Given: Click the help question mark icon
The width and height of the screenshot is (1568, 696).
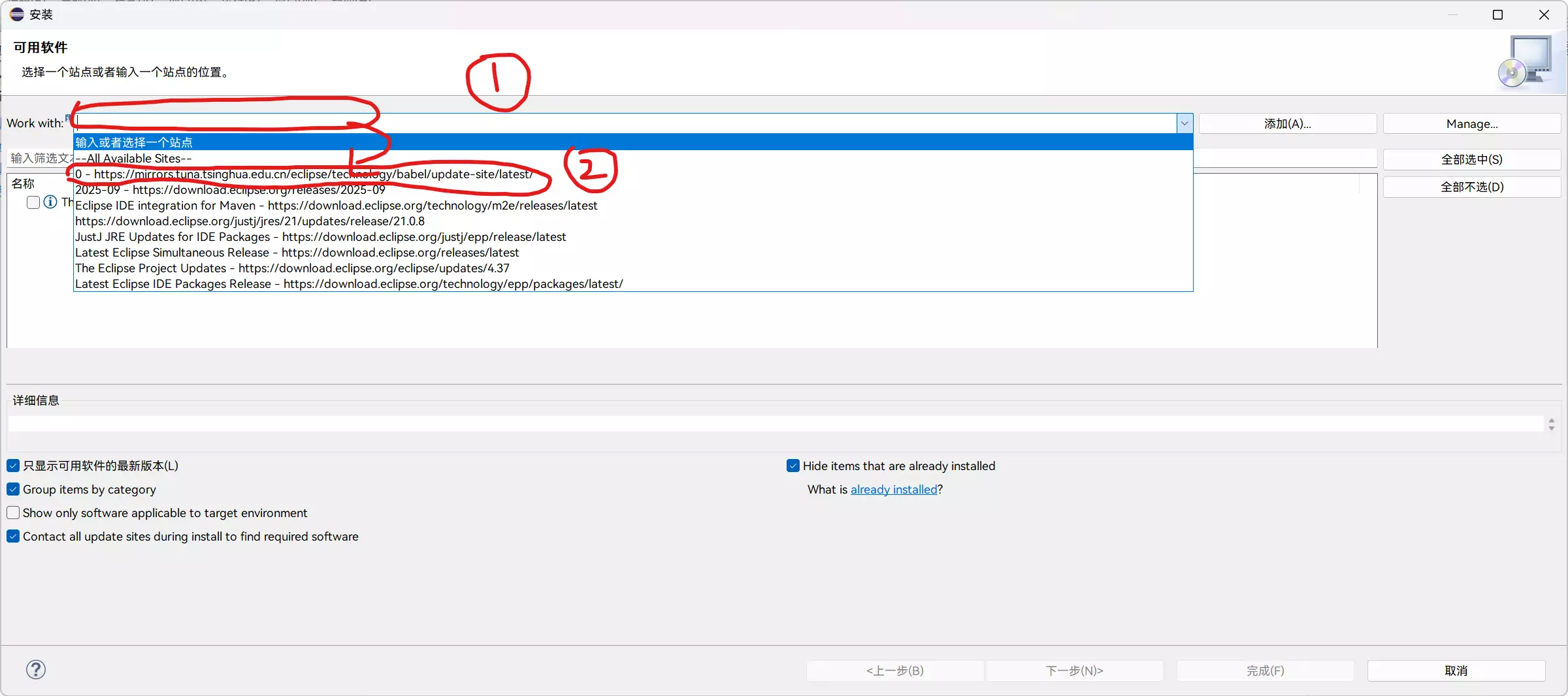Looking at the screenshot, I should click(x=36, y=669).
